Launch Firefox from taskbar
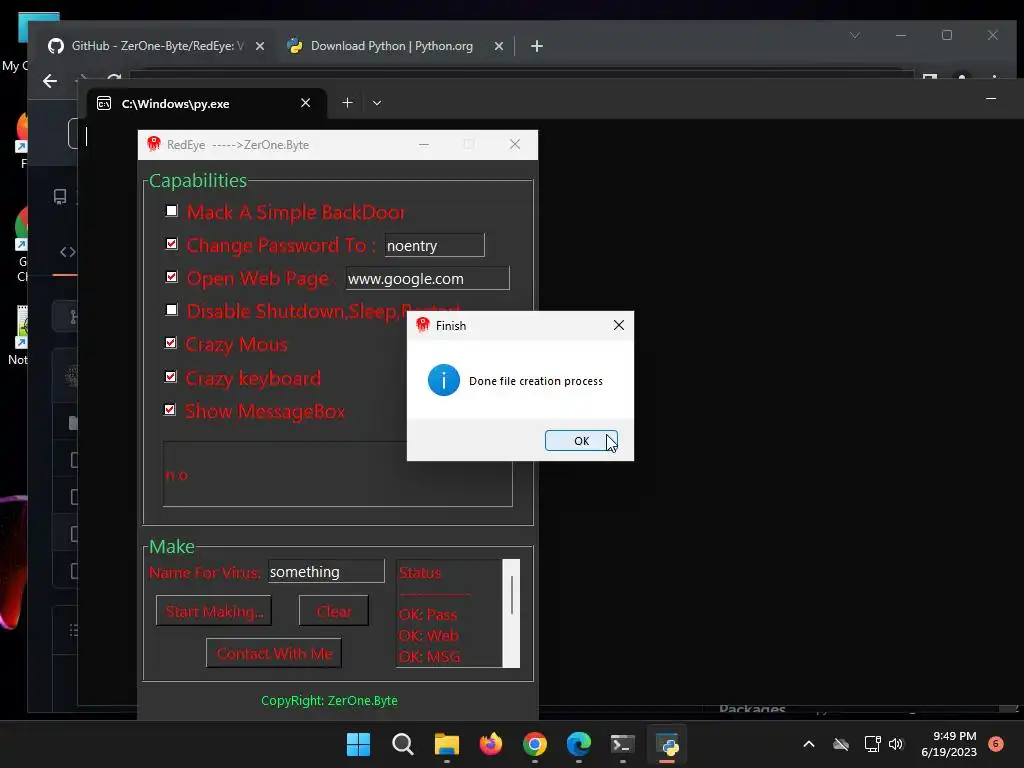 (x=491, y=744)
